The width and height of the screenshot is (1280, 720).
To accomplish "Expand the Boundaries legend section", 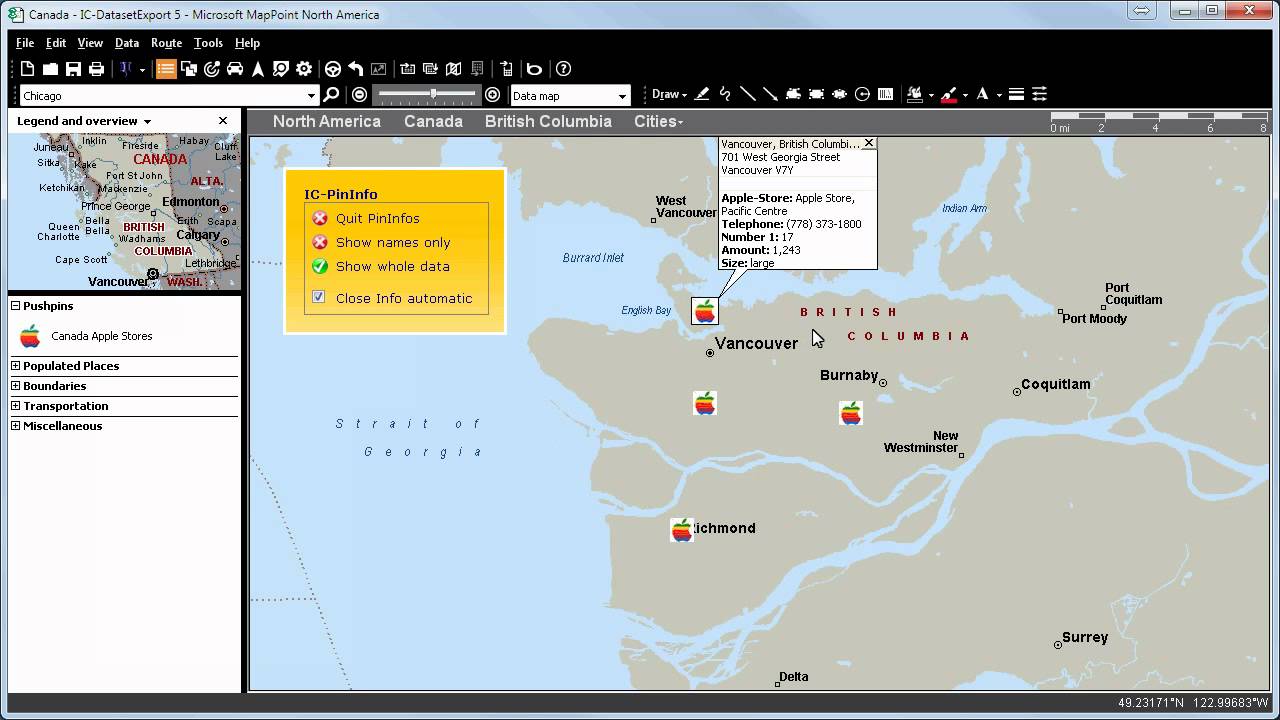I will pyautogui.click(x=16, y=386).
